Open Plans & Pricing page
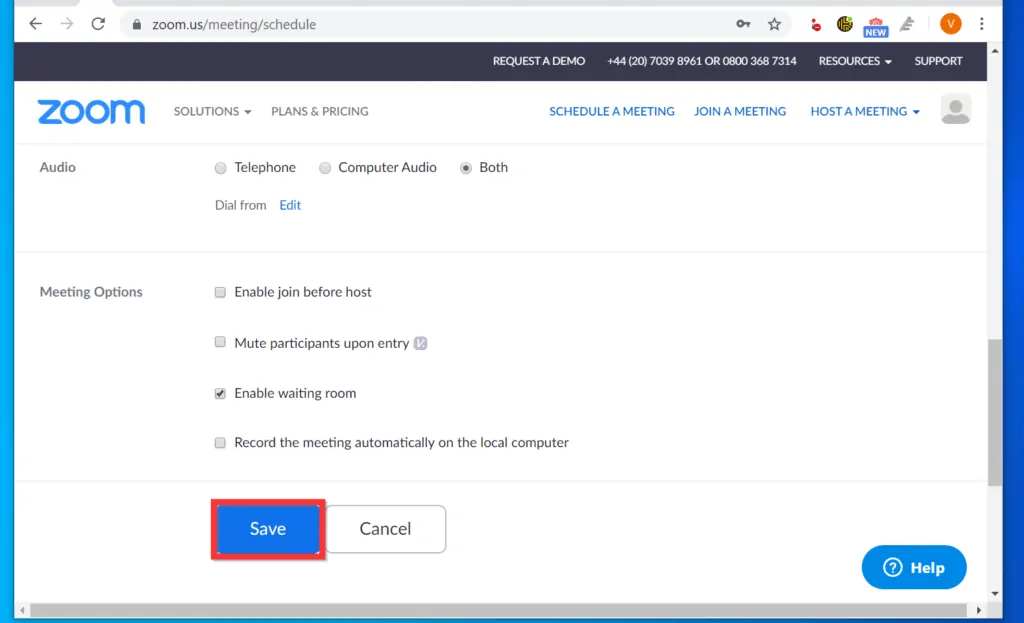 point(319,112)
